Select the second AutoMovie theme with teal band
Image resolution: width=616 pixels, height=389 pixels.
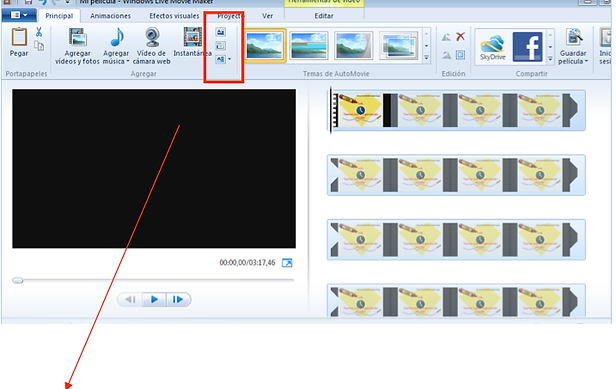click(x=309, y=46)
